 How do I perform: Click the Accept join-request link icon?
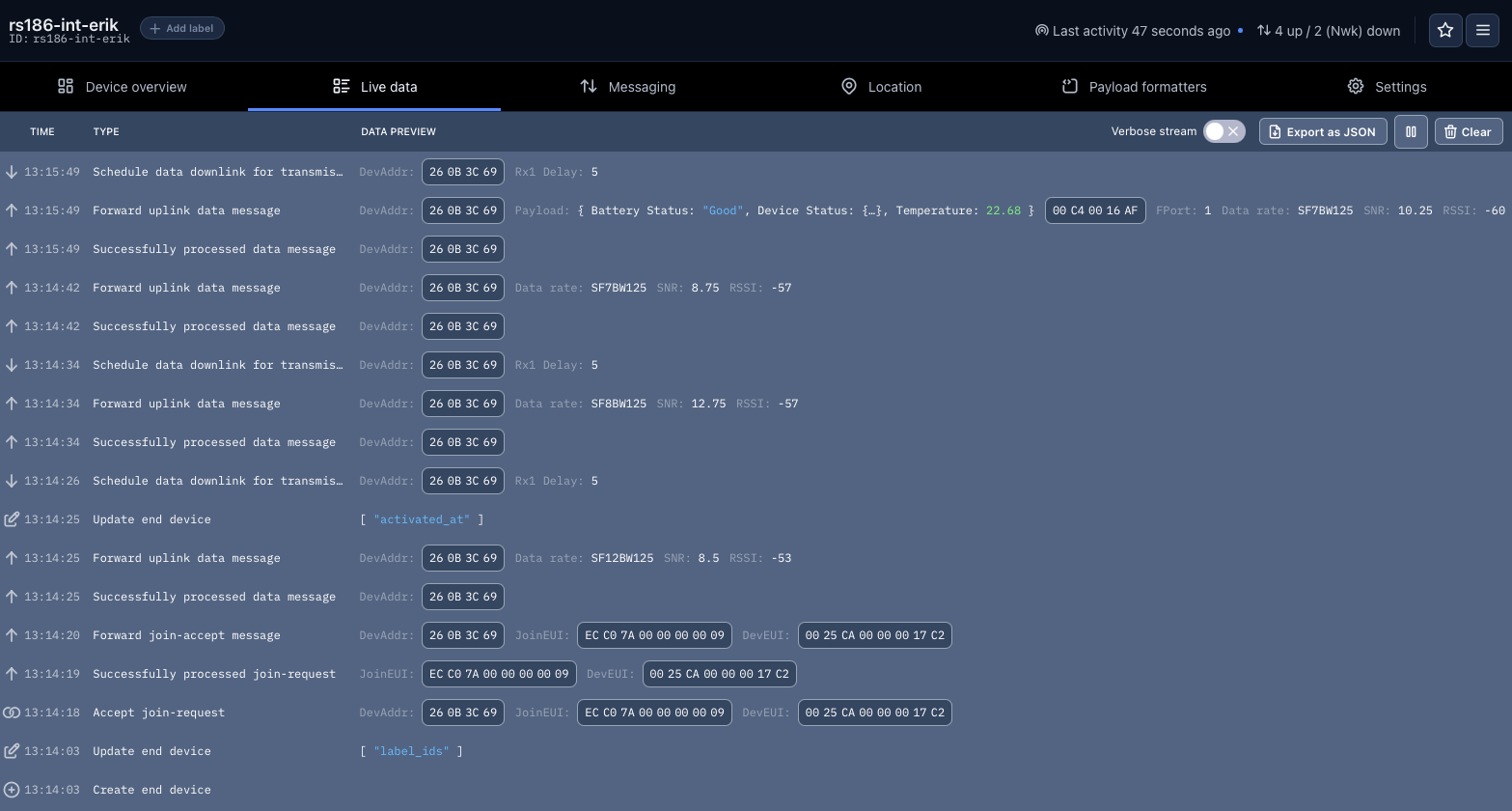click(x=12, y=713)
